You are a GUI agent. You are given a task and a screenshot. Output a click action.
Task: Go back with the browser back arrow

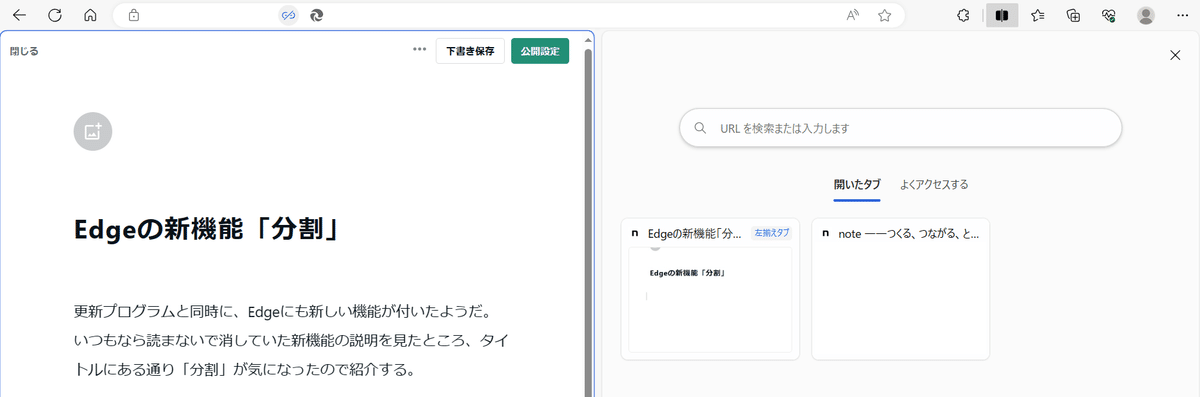point(19,15)
